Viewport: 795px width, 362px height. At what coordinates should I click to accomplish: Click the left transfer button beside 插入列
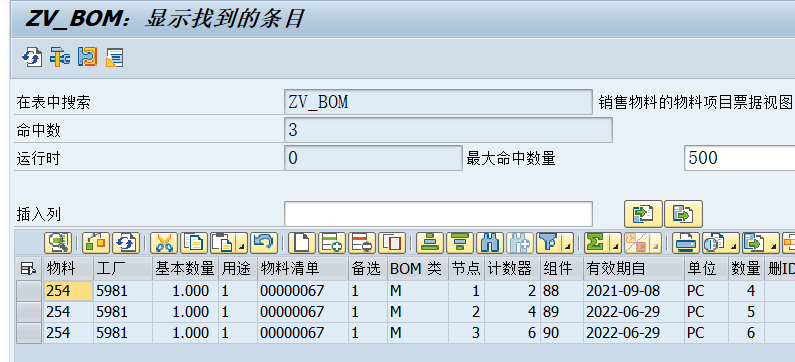click(x=643, y=214)
